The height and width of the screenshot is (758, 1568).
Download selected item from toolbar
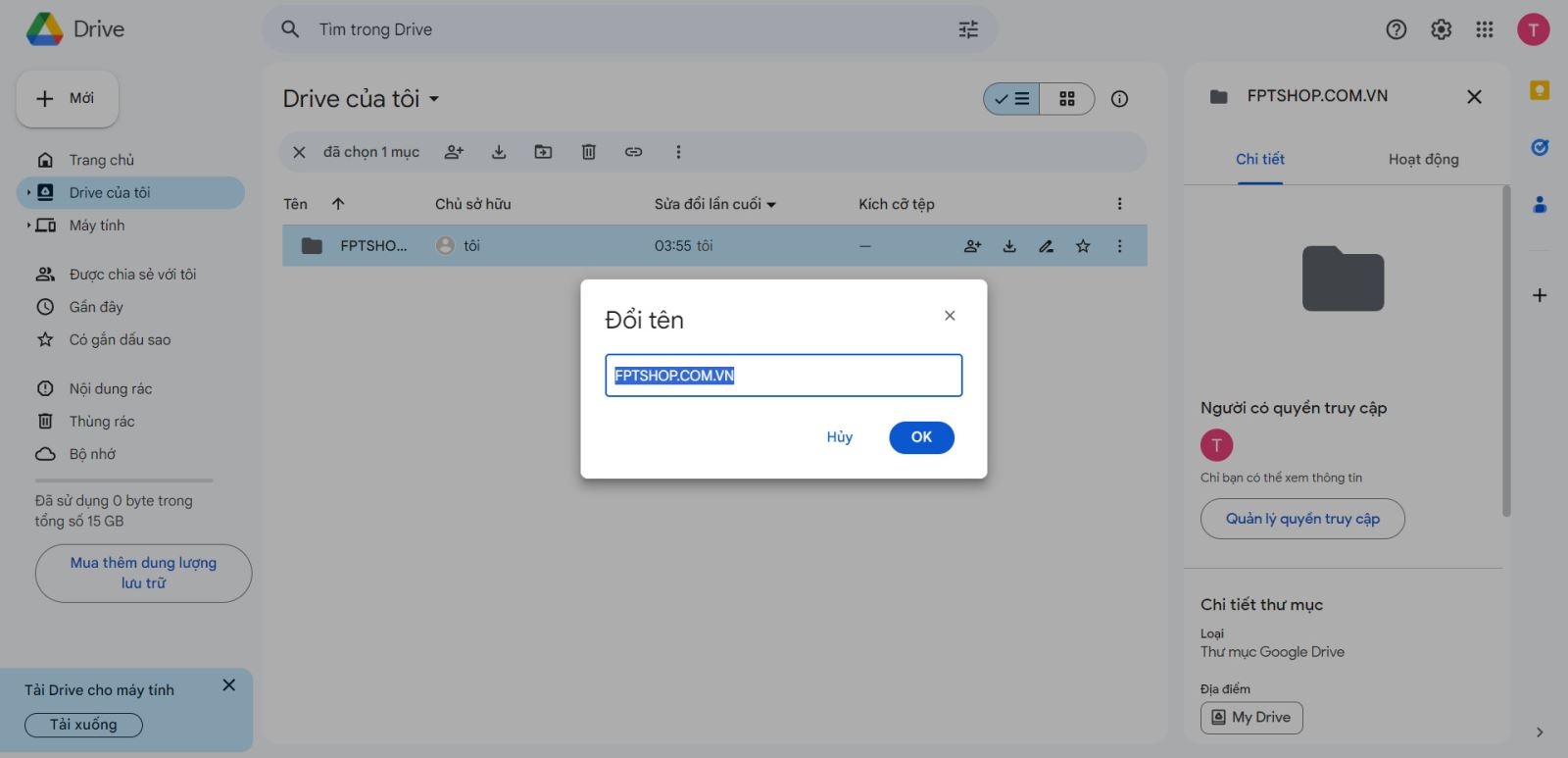coord(499,152)
